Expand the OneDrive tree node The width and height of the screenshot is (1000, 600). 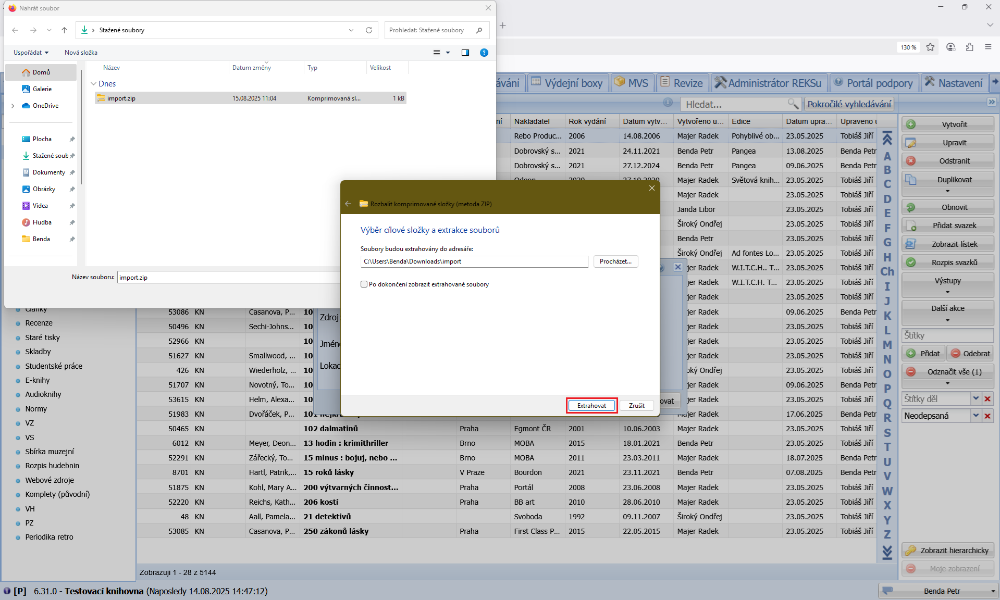[12, 105]
